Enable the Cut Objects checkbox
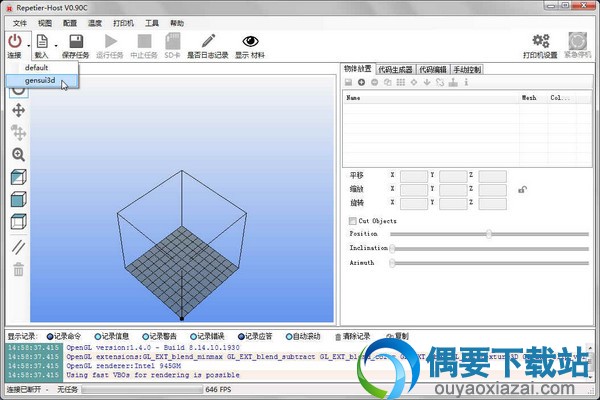Screen dimensions: 600x400 [352, 221]
